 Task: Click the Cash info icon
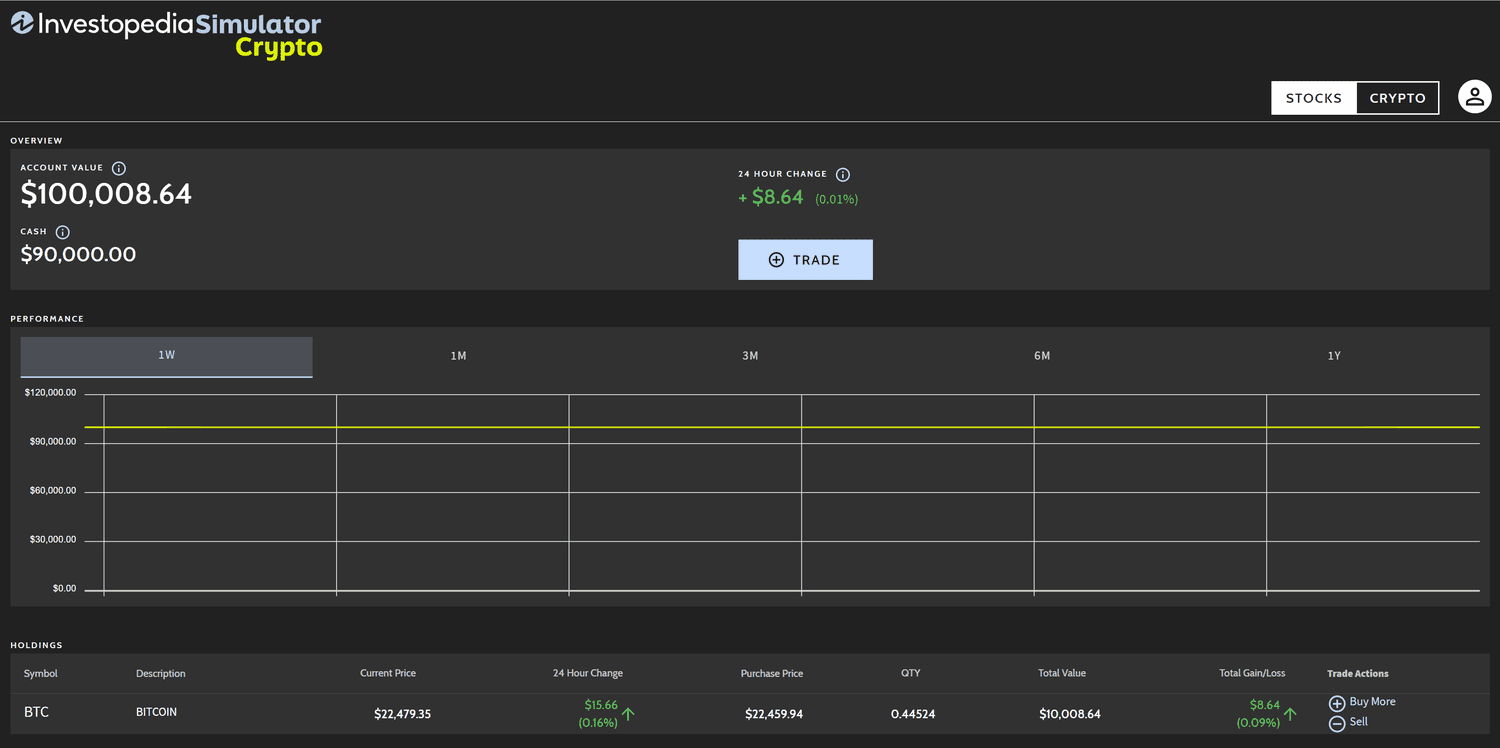pyautogui.click(x=62, y=232)
